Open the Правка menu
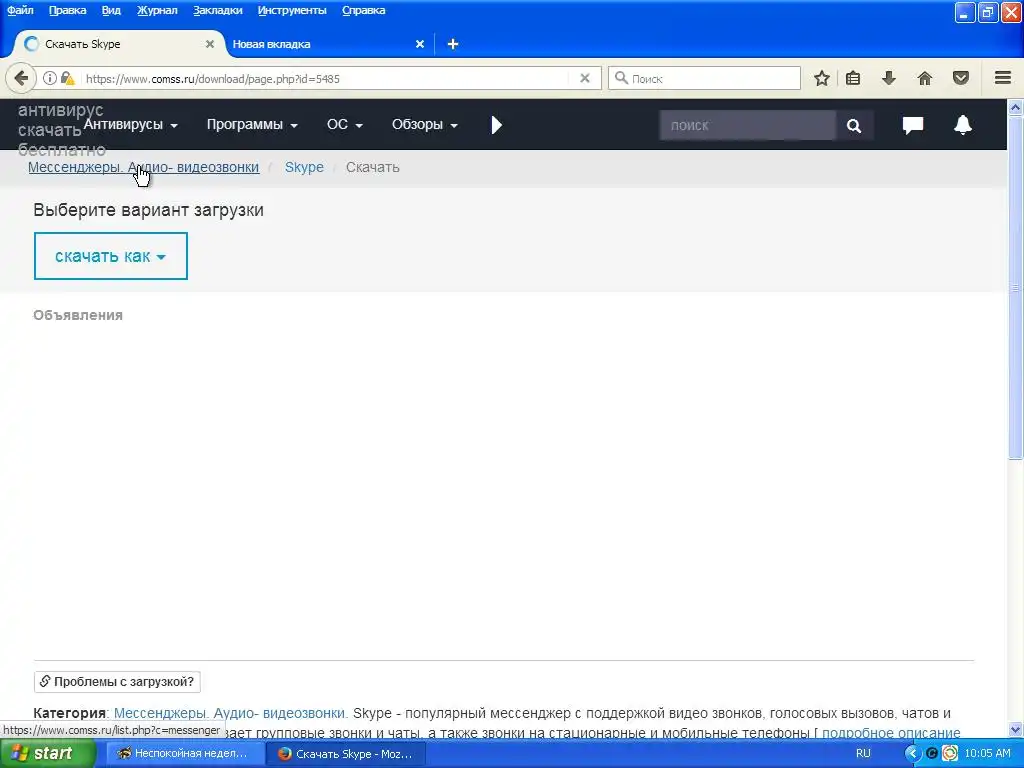This screenshot has height=768, width=1024. pos(67,10)
